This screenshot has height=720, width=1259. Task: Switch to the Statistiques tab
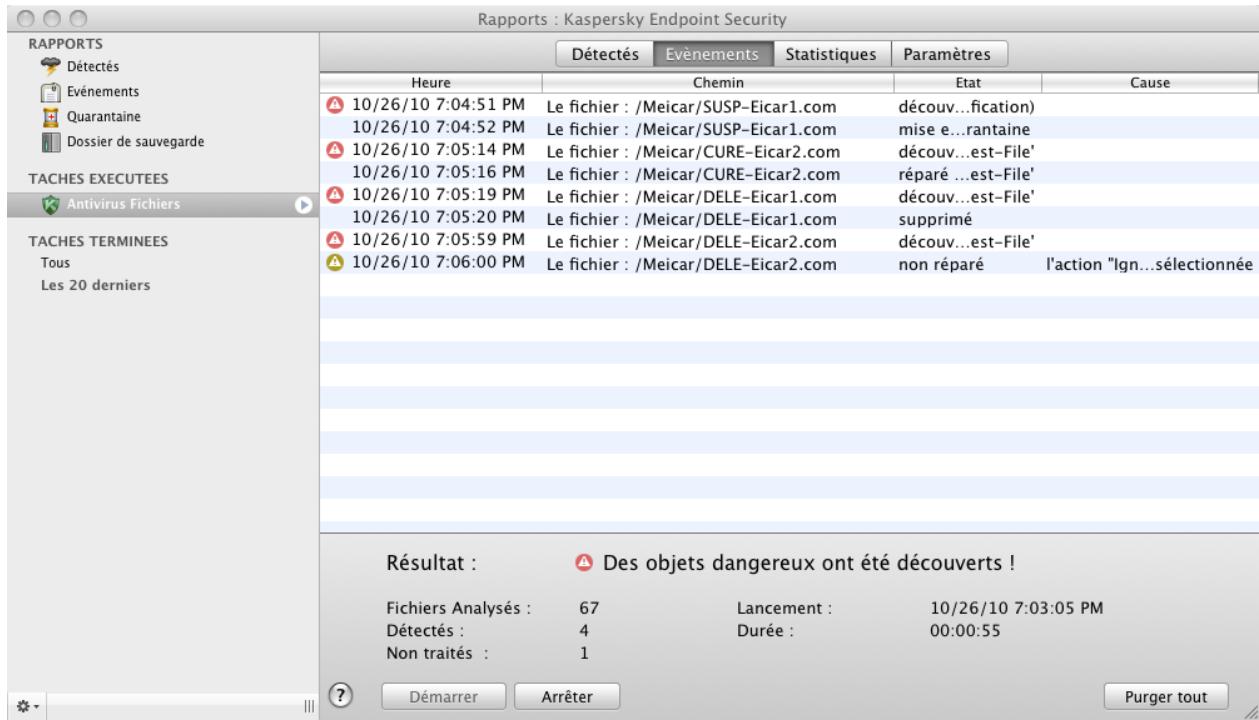(831, 54)
